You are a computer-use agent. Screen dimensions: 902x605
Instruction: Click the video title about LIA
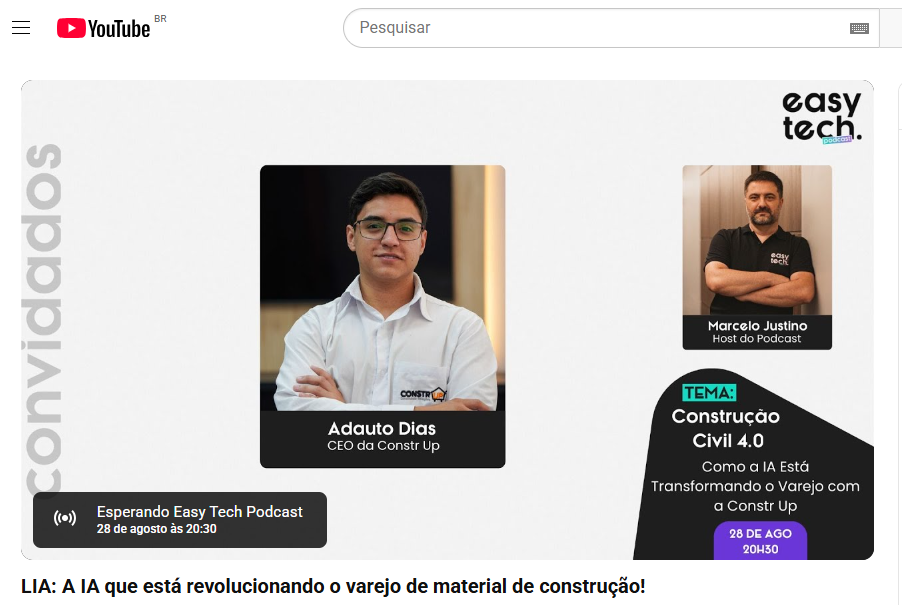pyautogui.click(x=333, y=587)
